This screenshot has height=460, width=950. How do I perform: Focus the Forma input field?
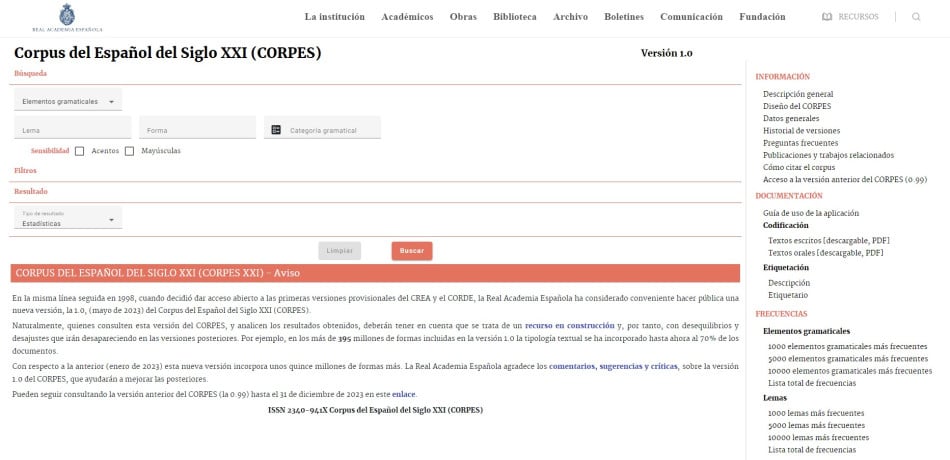(198, 128)
